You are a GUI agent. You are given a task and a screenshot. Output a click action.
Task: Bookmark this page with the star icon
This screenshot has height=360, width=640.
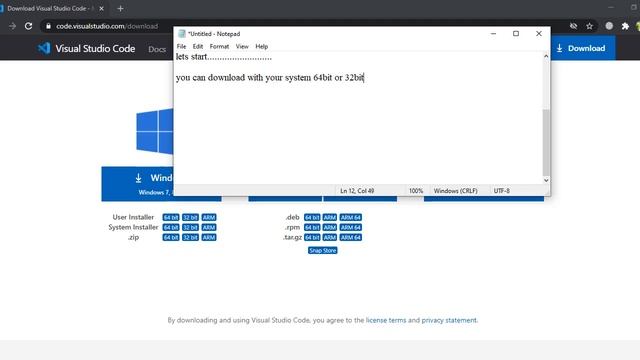click(x=589, y=26)
